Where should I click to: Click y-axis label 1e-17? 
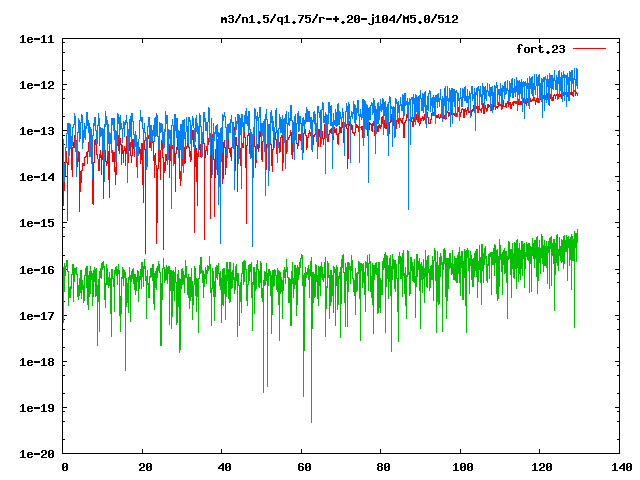37,316
